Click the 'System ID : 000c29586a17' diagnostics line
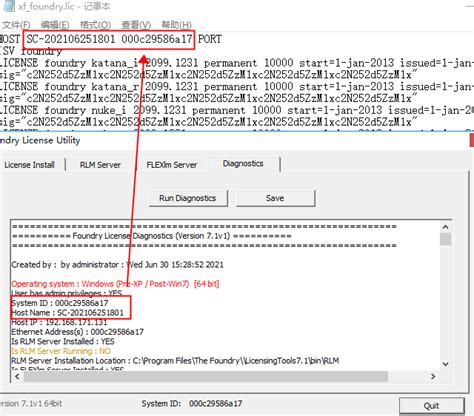 tap(60, 303)
